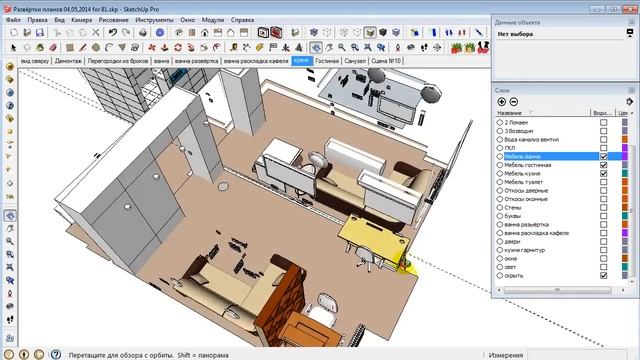
Task: Open ванна раскладка кафеля scene tab
Action: [256, 61]
